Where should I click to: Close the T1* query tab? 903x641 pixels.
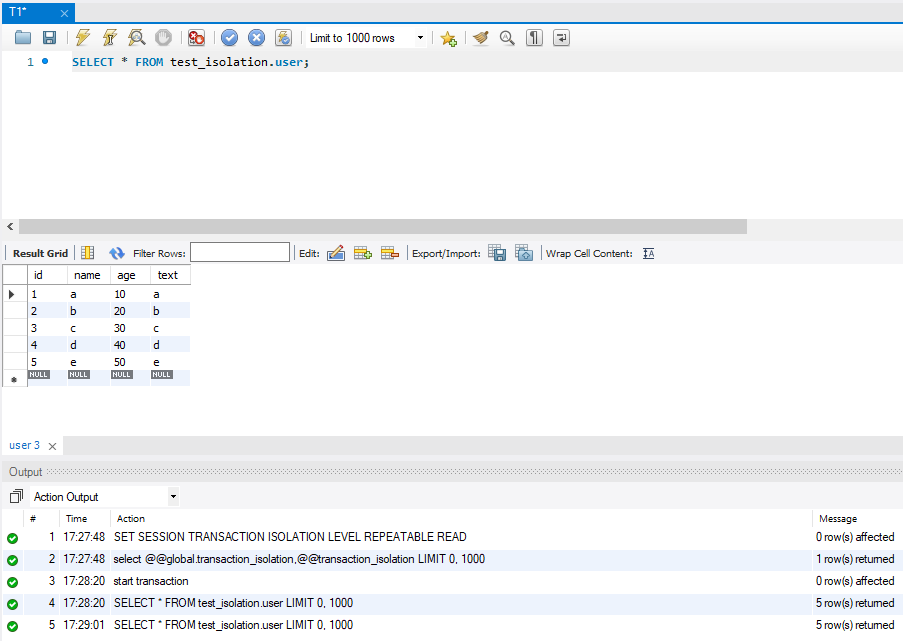(x=64, y=13)
